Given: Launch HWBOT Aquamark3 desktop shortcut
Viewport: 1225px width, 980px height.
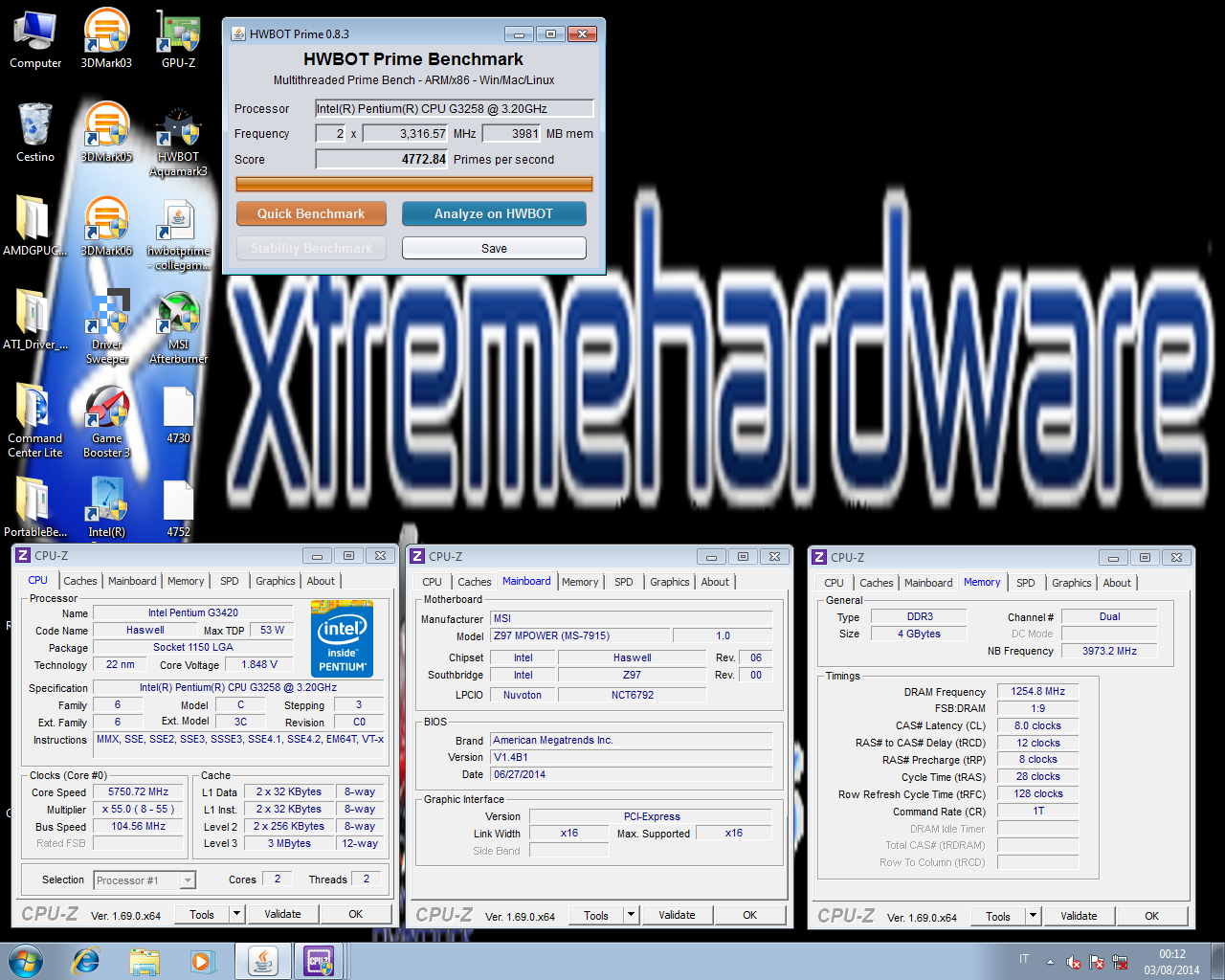Looking at the screenshot, I should [x=179, y=140].
